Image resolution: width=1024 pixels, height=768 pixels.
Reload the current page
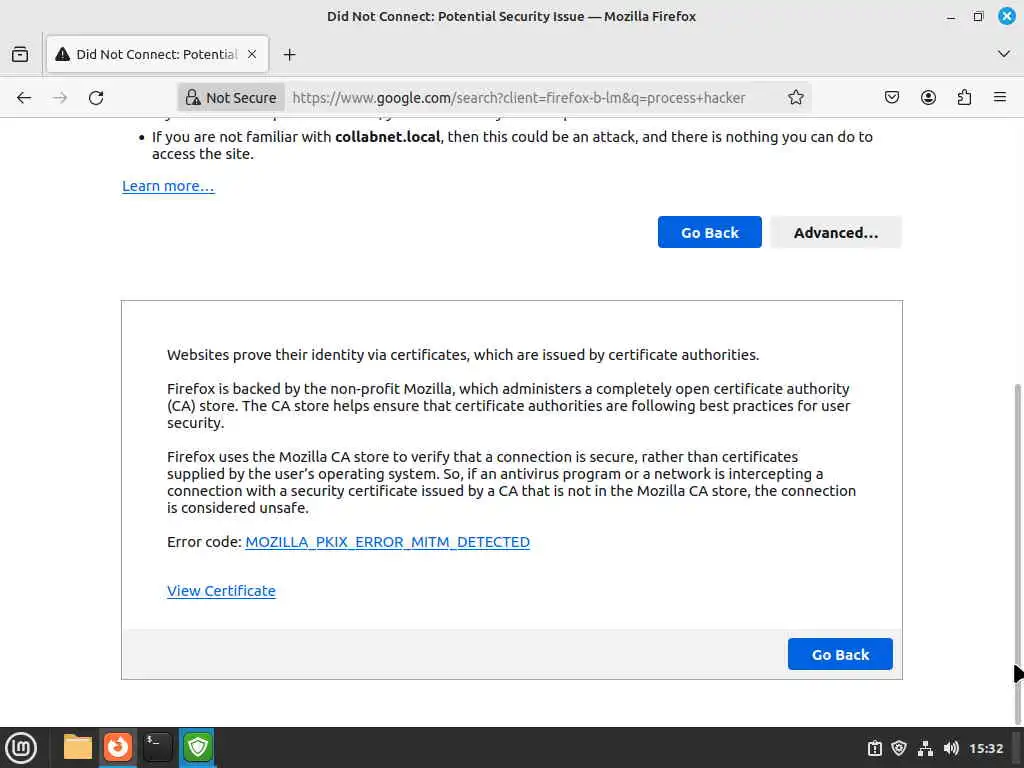click(x=96, y=97)
